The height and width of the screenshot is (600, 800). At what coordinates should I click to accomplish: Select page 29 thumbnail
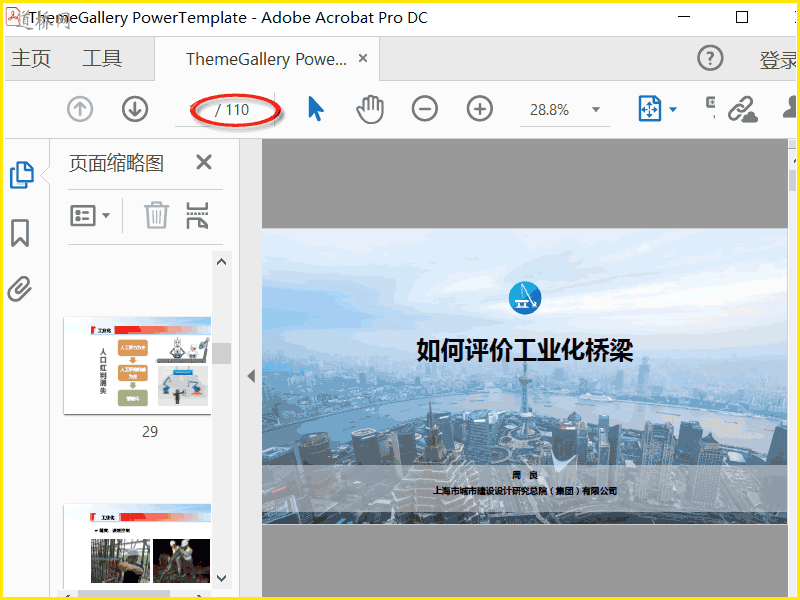(x=137, y=365)
